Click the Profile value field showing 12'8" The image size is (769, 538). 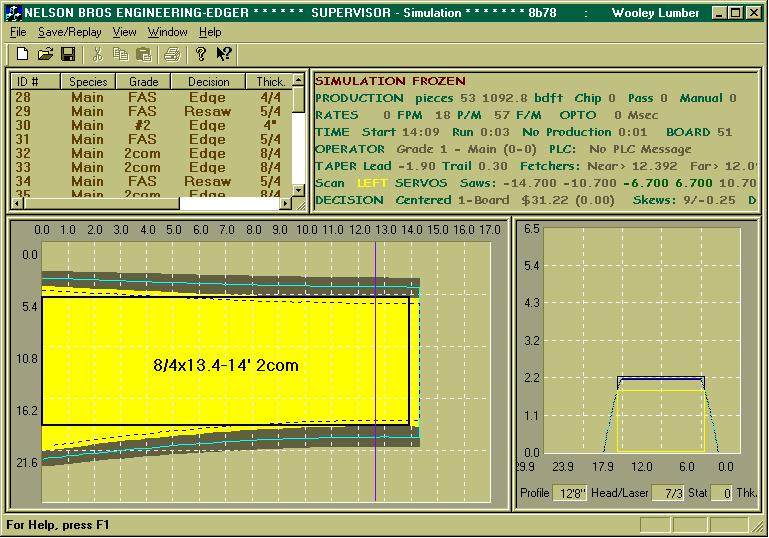[x=571, y=493]
